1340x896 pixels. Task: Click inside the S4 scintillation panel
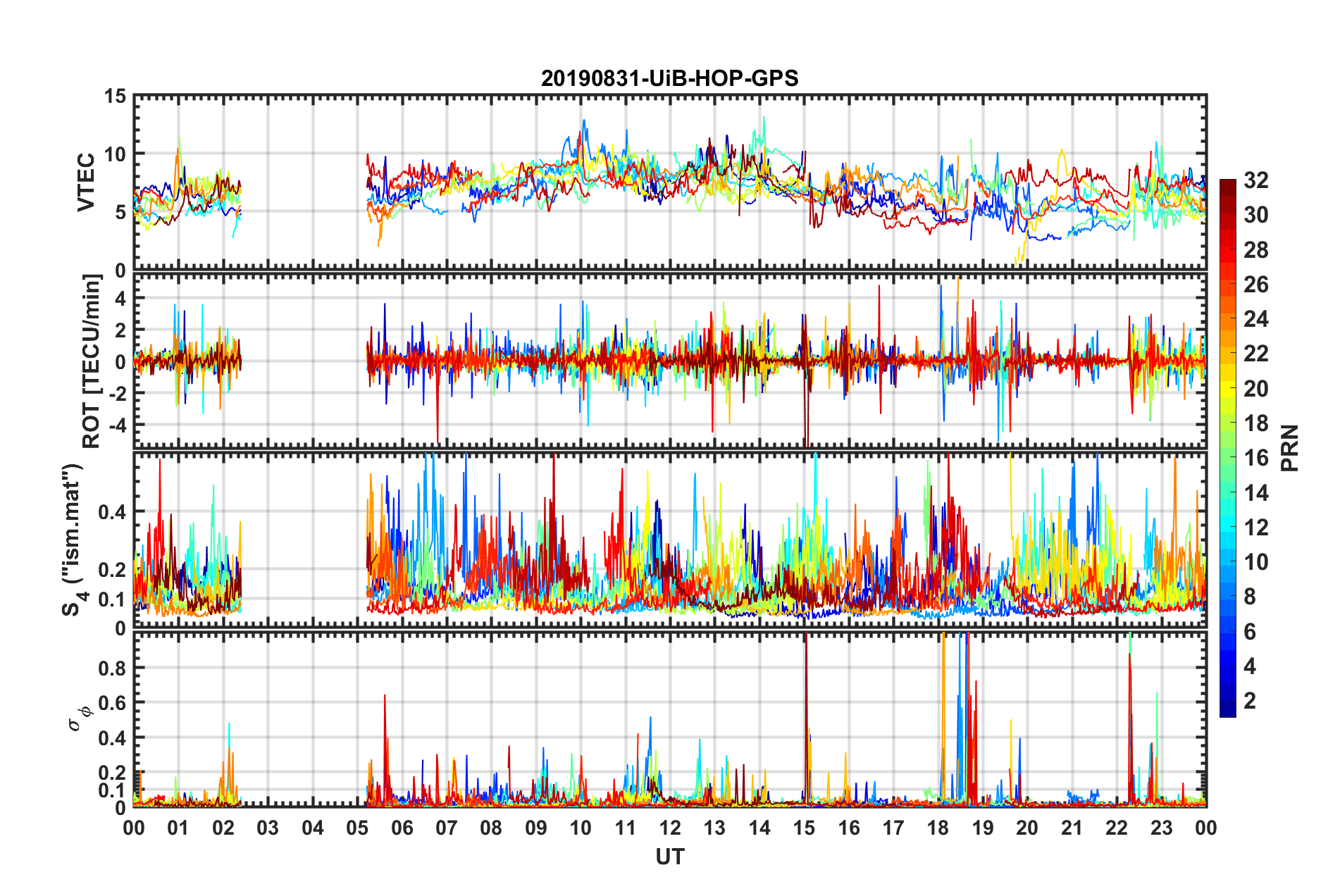(x=670, y=540)
